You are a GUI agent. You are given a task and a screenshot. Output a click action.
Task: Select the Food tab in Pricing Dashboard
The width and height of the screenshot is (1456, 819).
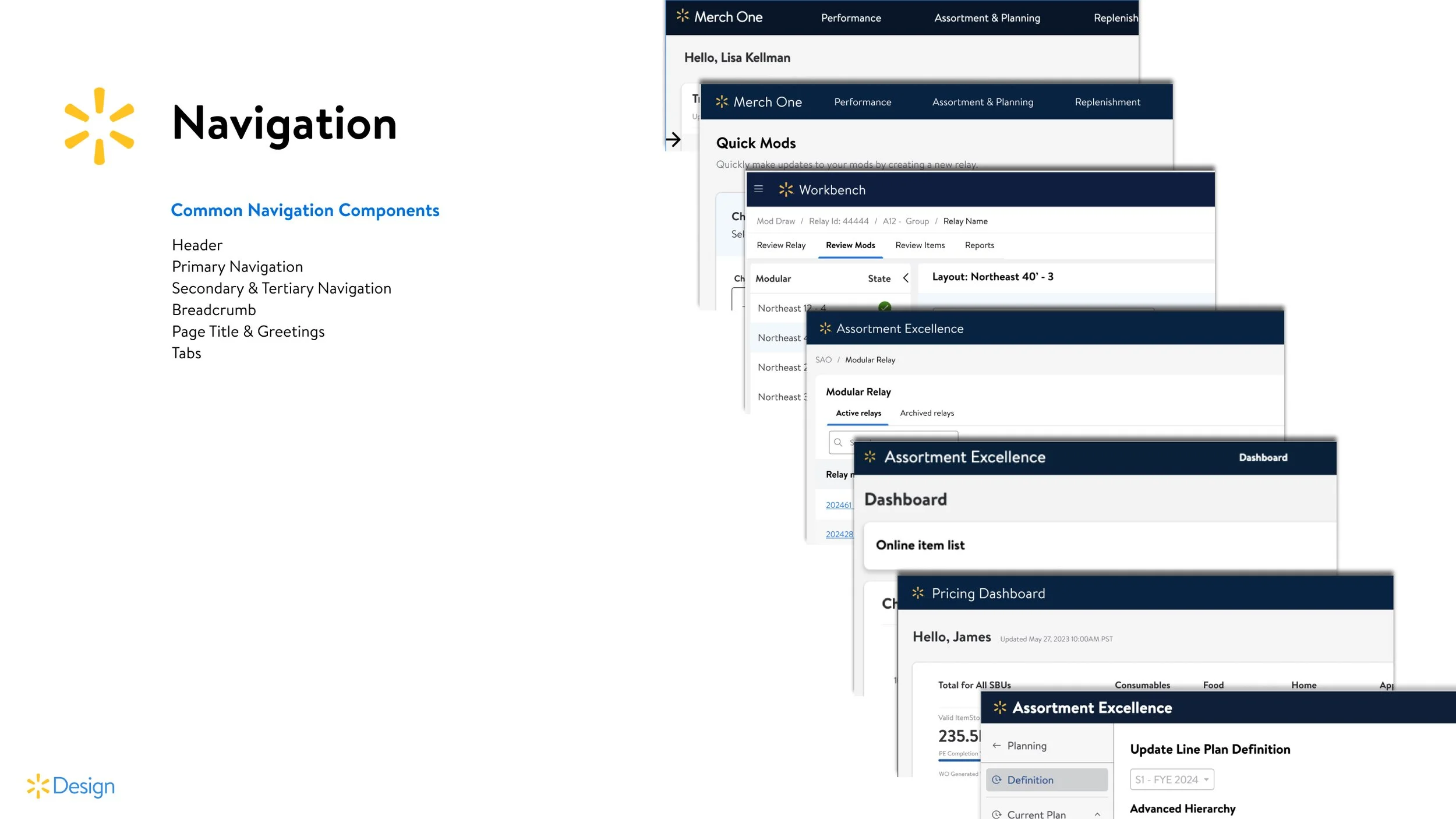(x=1213, y=685)
